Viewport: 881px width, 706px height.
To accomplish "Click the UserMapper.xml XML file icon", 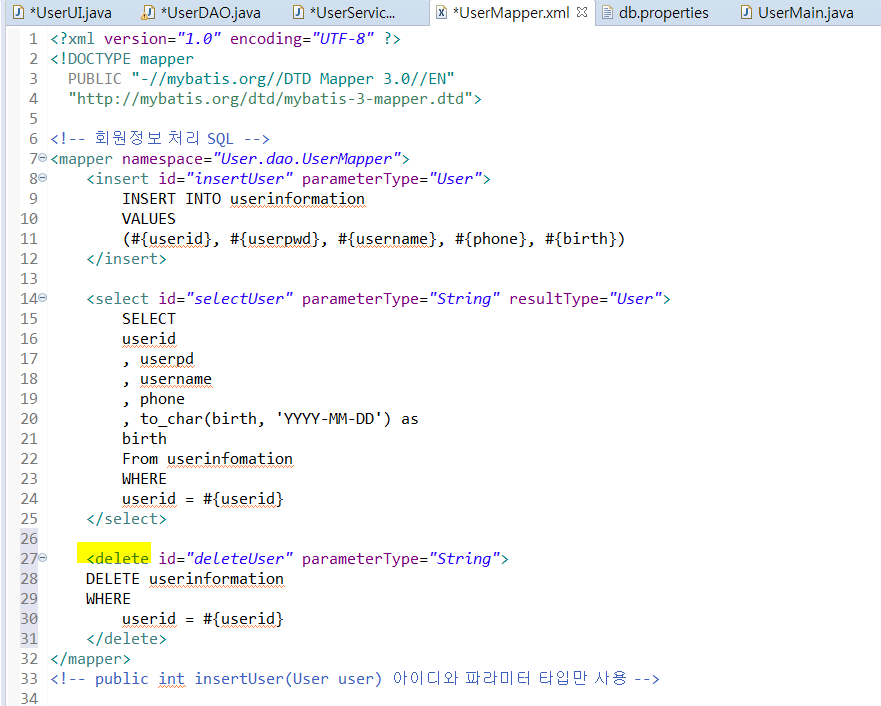I will (442, 12).
